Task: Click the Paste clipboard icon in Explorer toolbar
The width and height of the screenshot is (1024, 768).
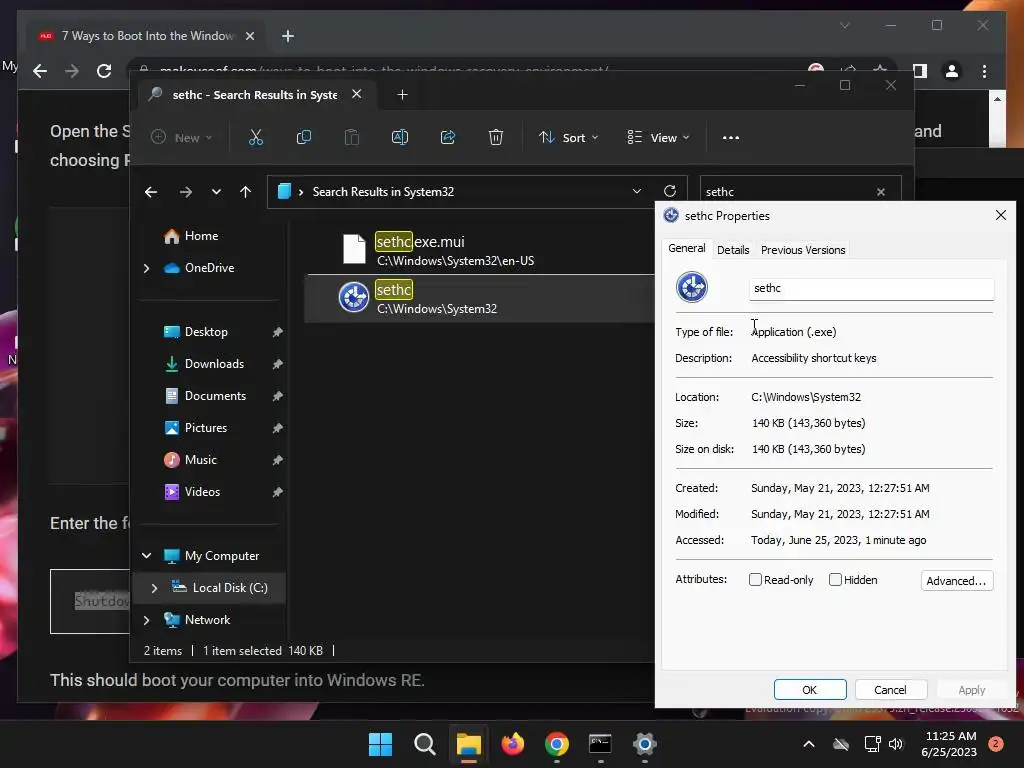Action: tap(351, 137)
